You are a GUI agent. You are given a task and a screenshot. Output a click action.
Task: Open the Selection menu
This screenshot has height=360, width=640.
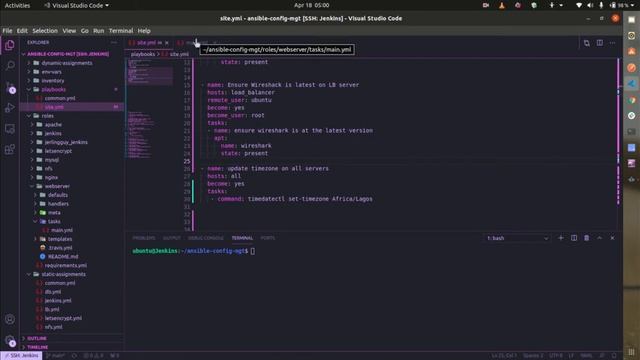pos(45,31)
